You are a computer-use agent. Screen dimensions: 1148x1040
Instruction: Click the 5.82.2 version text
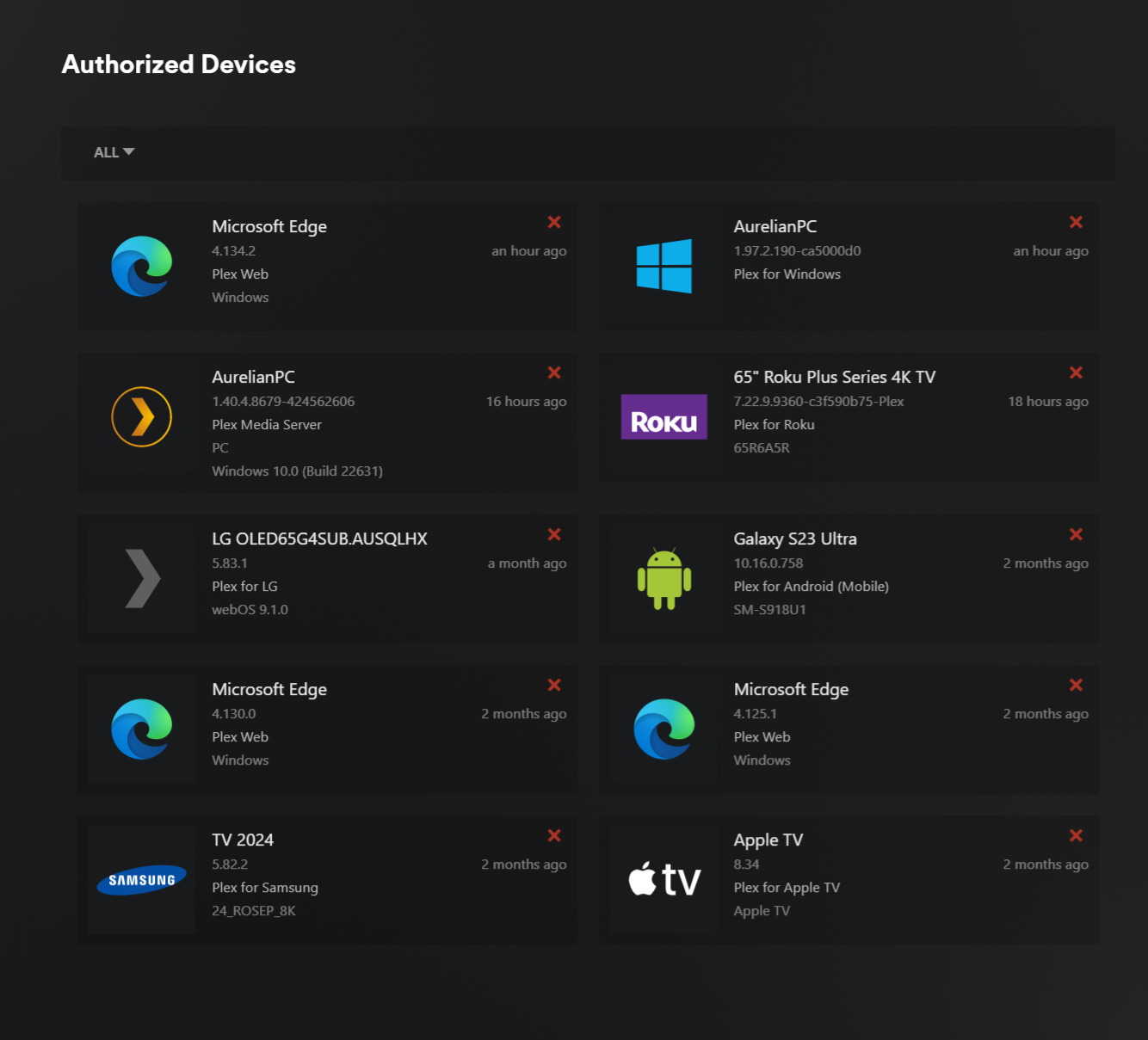point(230,865)
